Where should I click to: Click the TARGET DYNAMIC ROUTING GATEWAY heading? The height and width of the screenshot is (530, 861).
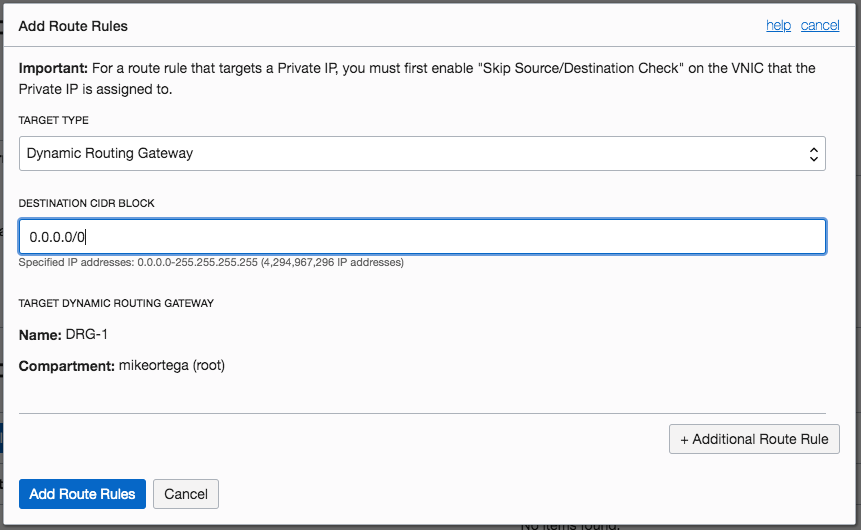point(116,303)
